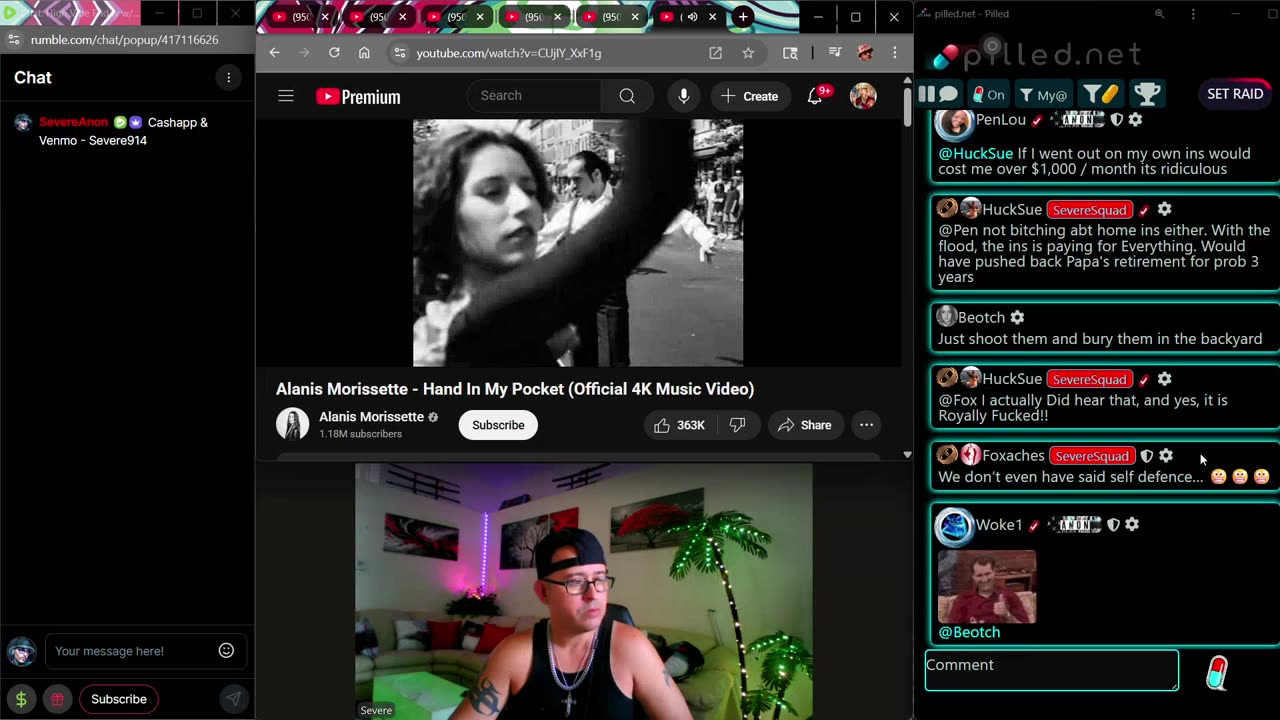Click the send arrow in Rumble chat
The width and height of the screenshot is (1280, 720).
point(233,699)
